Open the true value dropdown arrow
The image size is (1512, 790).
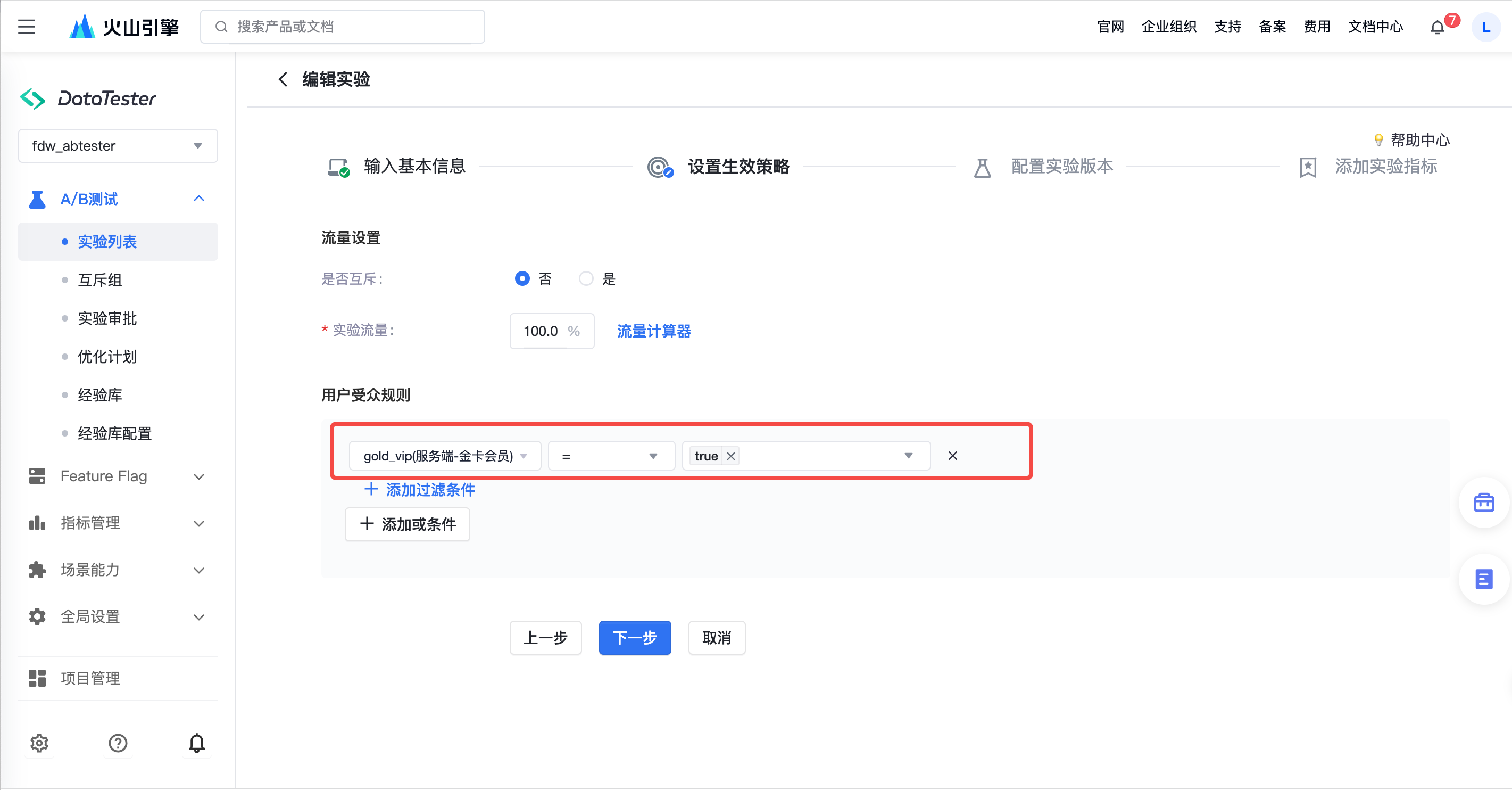point(908,456)
